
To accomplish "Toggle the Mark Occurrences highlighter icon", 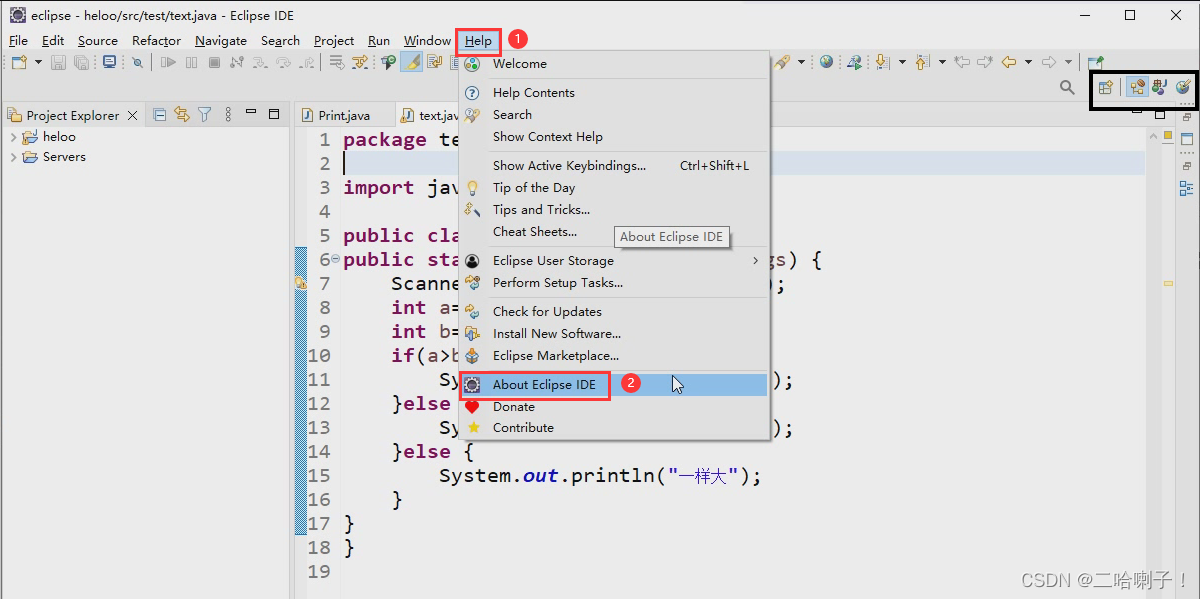I will pyautogui.click(x=411, y=62).
